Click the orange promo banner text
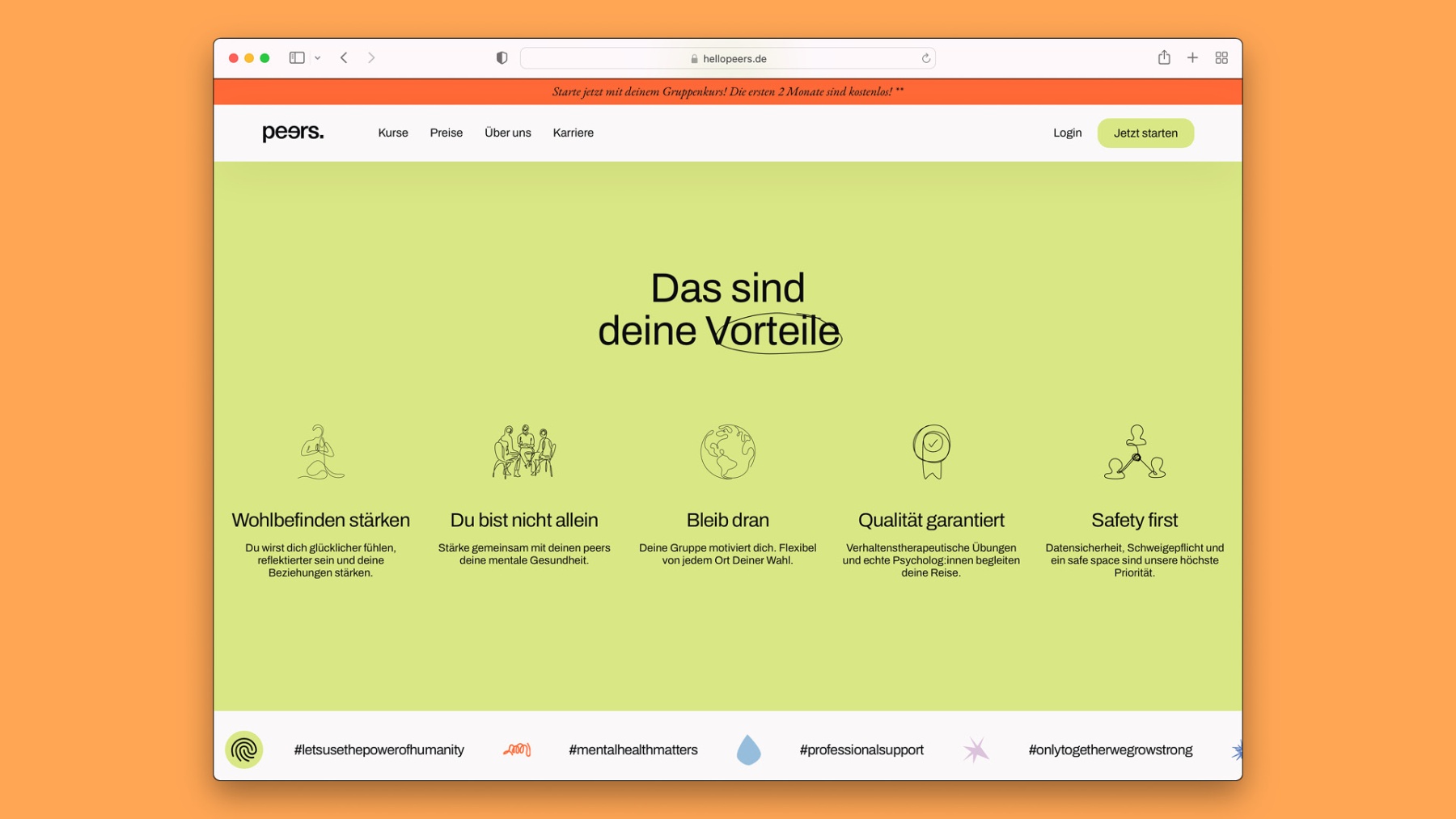 point(728,92)
